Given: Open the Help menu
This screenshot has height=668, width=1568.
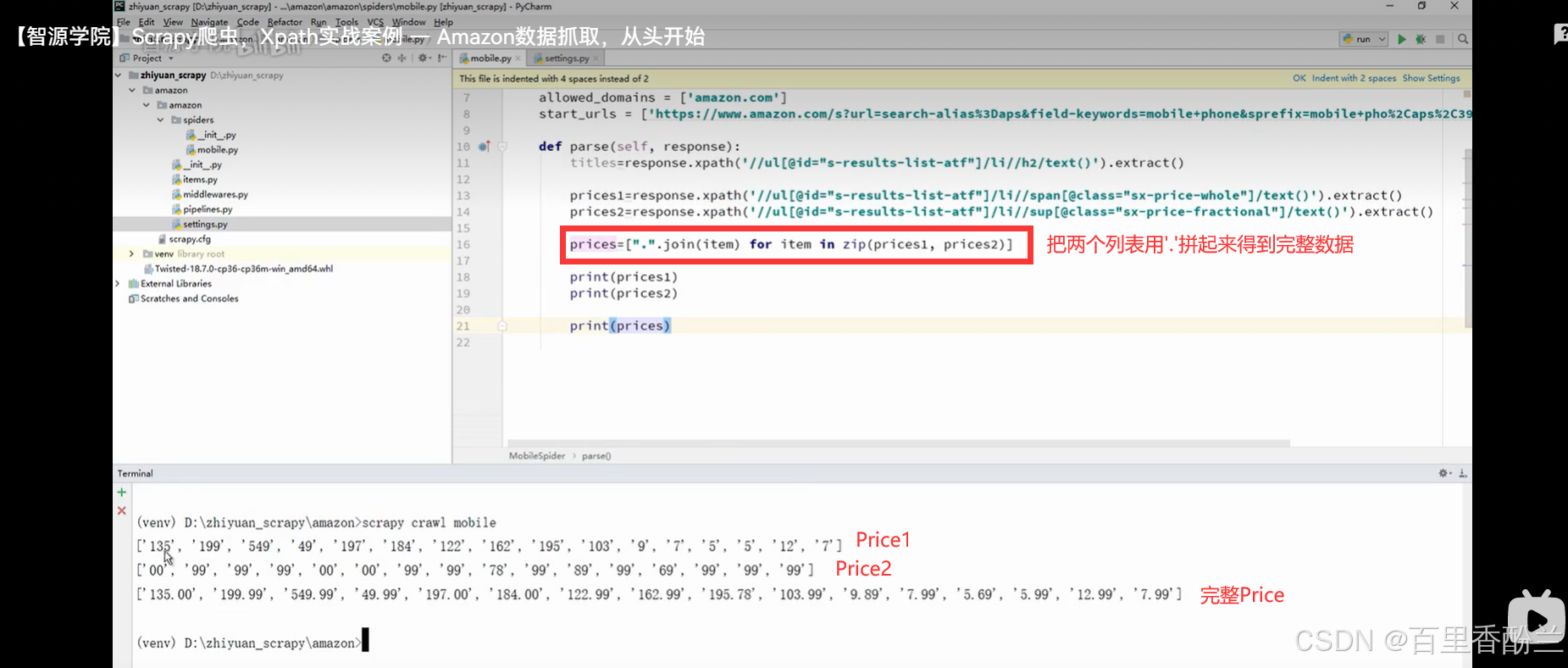Looking at the screenshot, I should pyautogui.click(x=444, y=22).
